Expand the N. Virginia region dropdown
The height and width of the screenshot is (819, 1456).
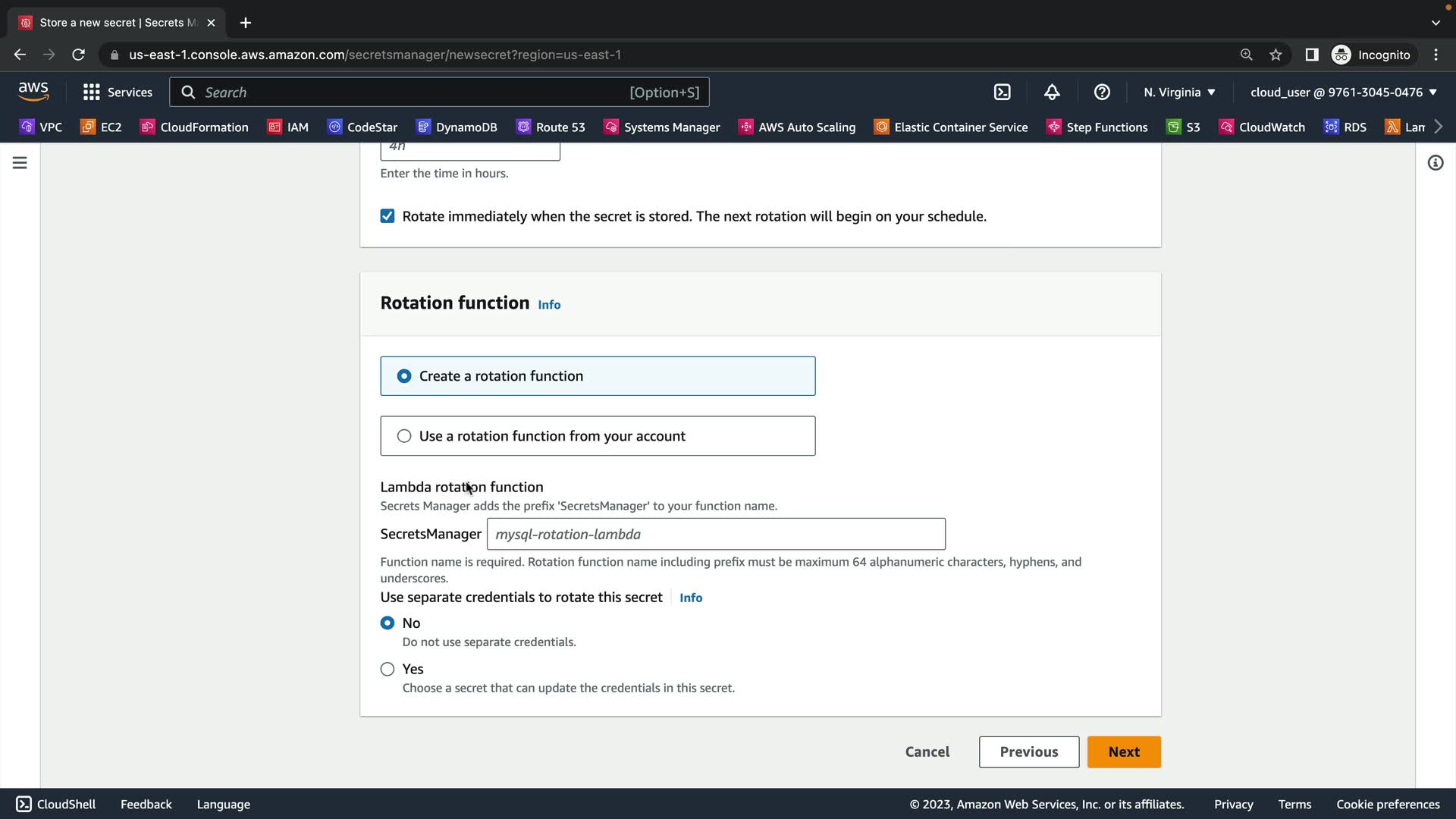(1179, 92)
